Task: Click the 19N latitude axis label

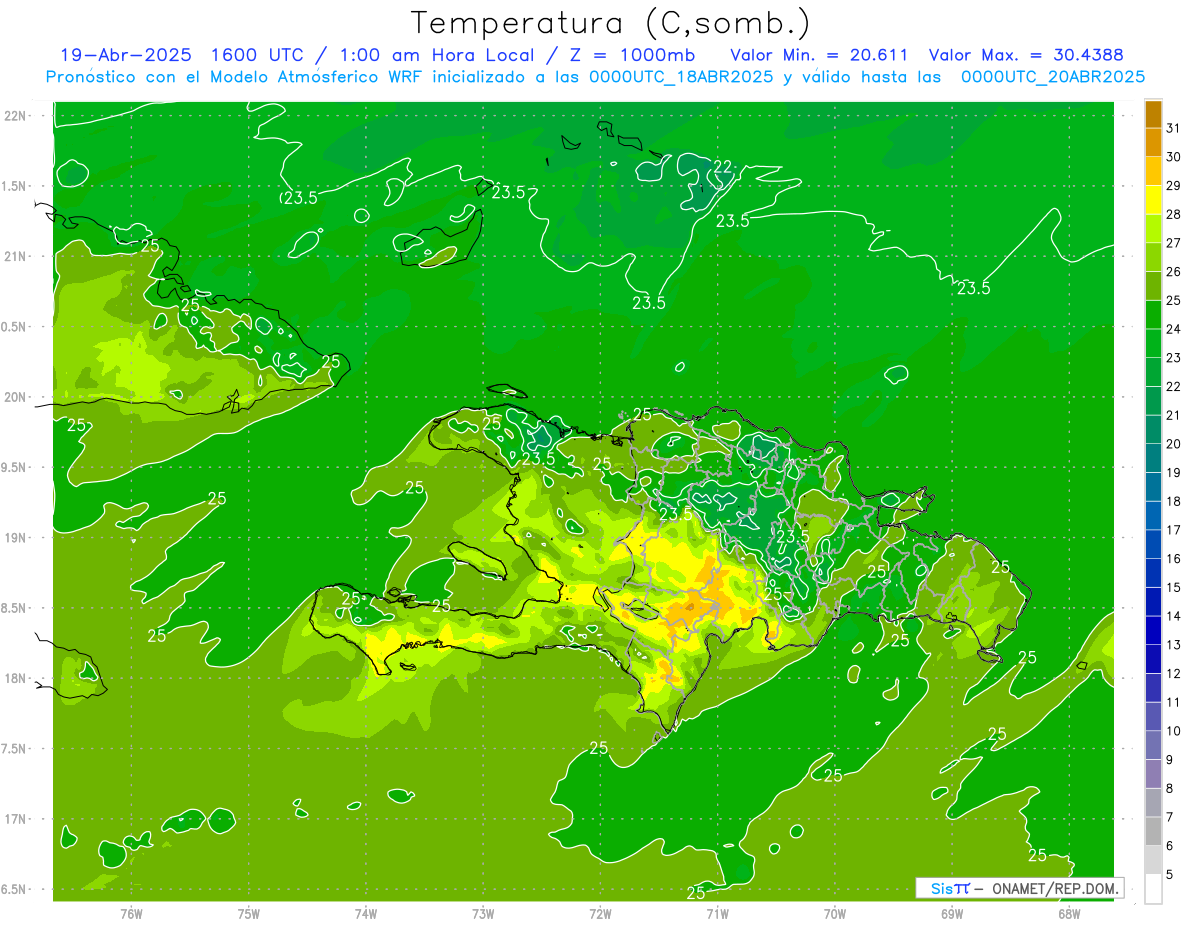Action: click(x=16, y=538)
